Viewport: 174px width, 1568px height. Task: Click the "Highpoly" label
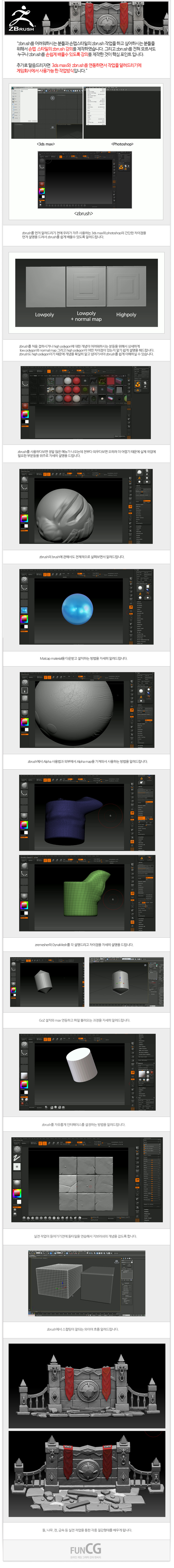126,315
